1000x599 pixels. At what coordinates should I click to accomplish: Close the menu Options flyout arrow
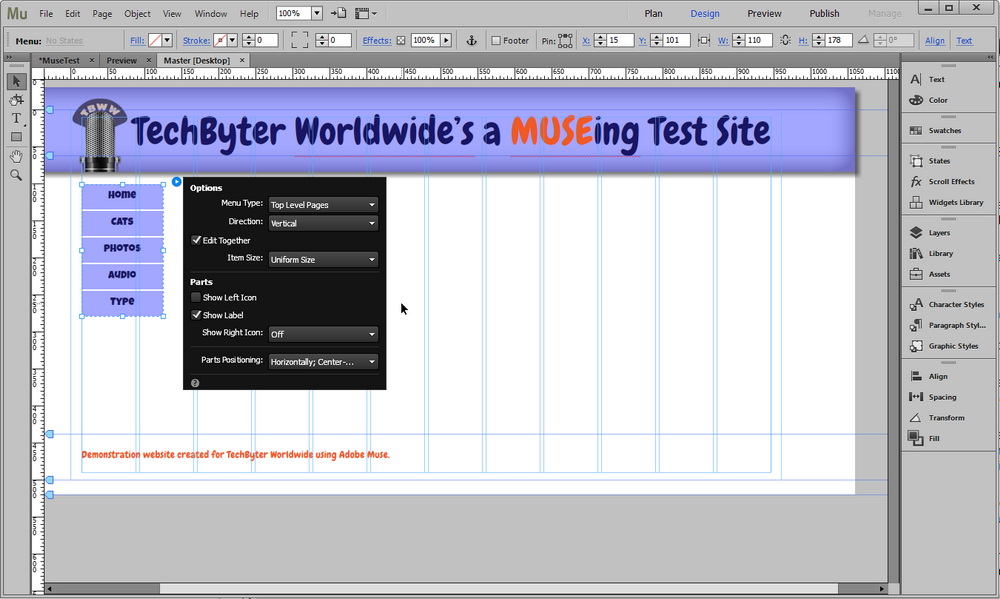tap(177, 182)
